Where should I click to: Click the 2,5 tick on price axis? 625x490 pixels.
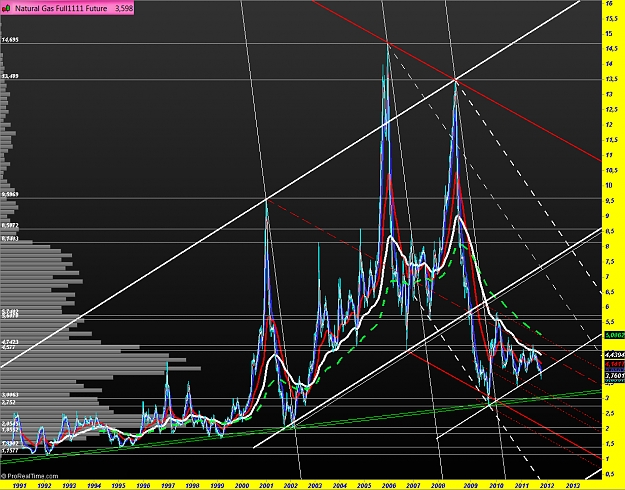click(x=609, y=413)
